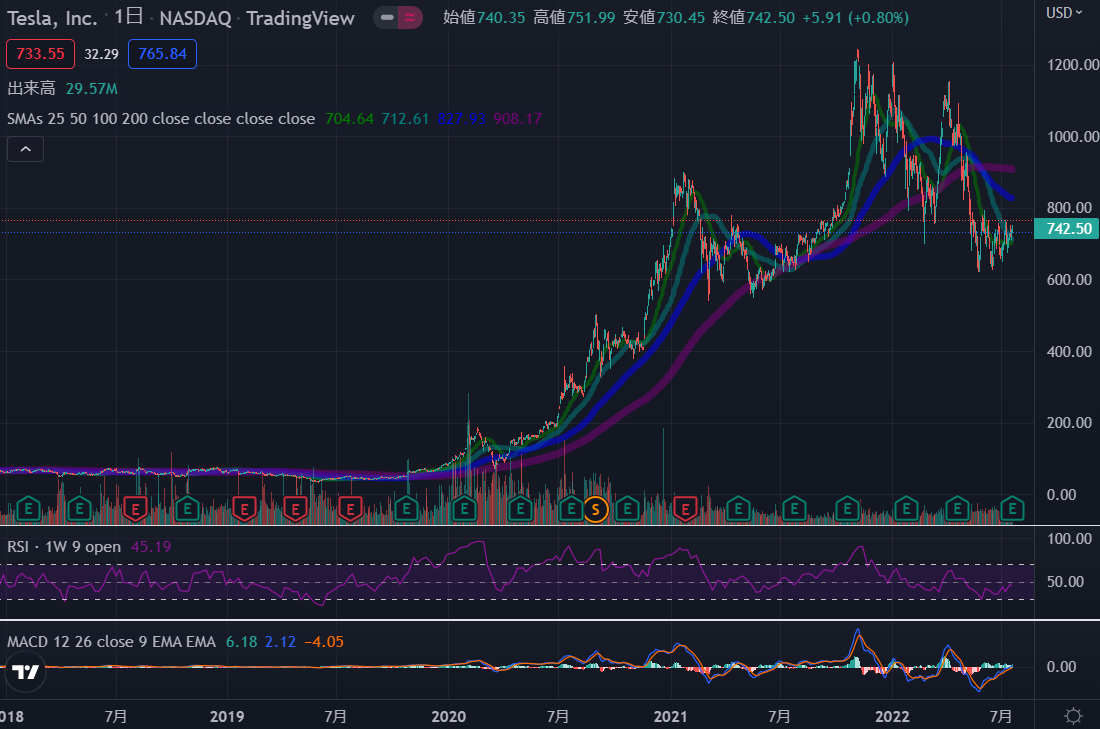Click the blue 827.93 SMA value
This screenshot has height=729, width=1100.
pyautogui.click(x=461, y=119)
